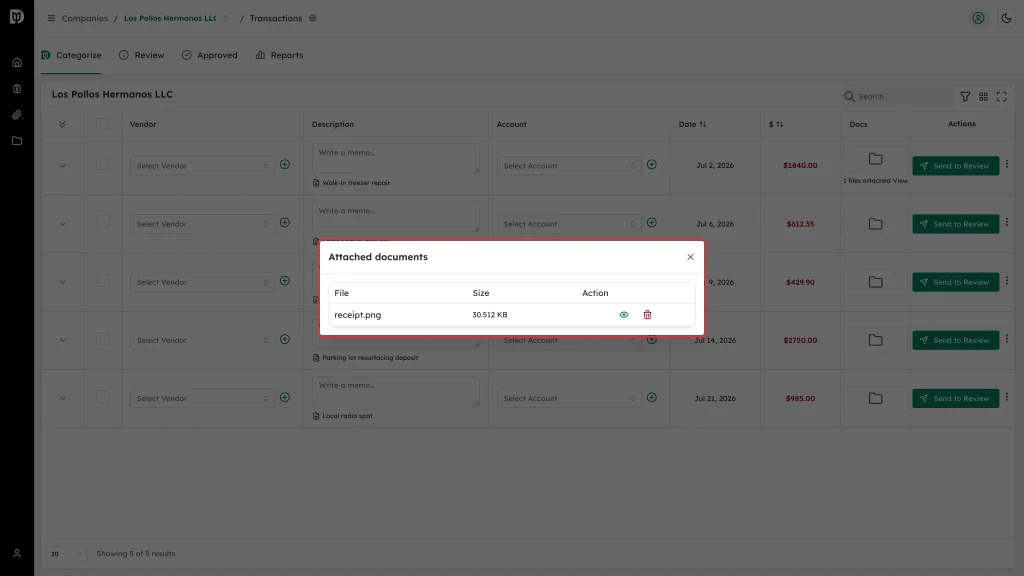Click the Docs folder icon for $429.90 row
Viewport: 1024px width, 576px height.
coord(876,282)
